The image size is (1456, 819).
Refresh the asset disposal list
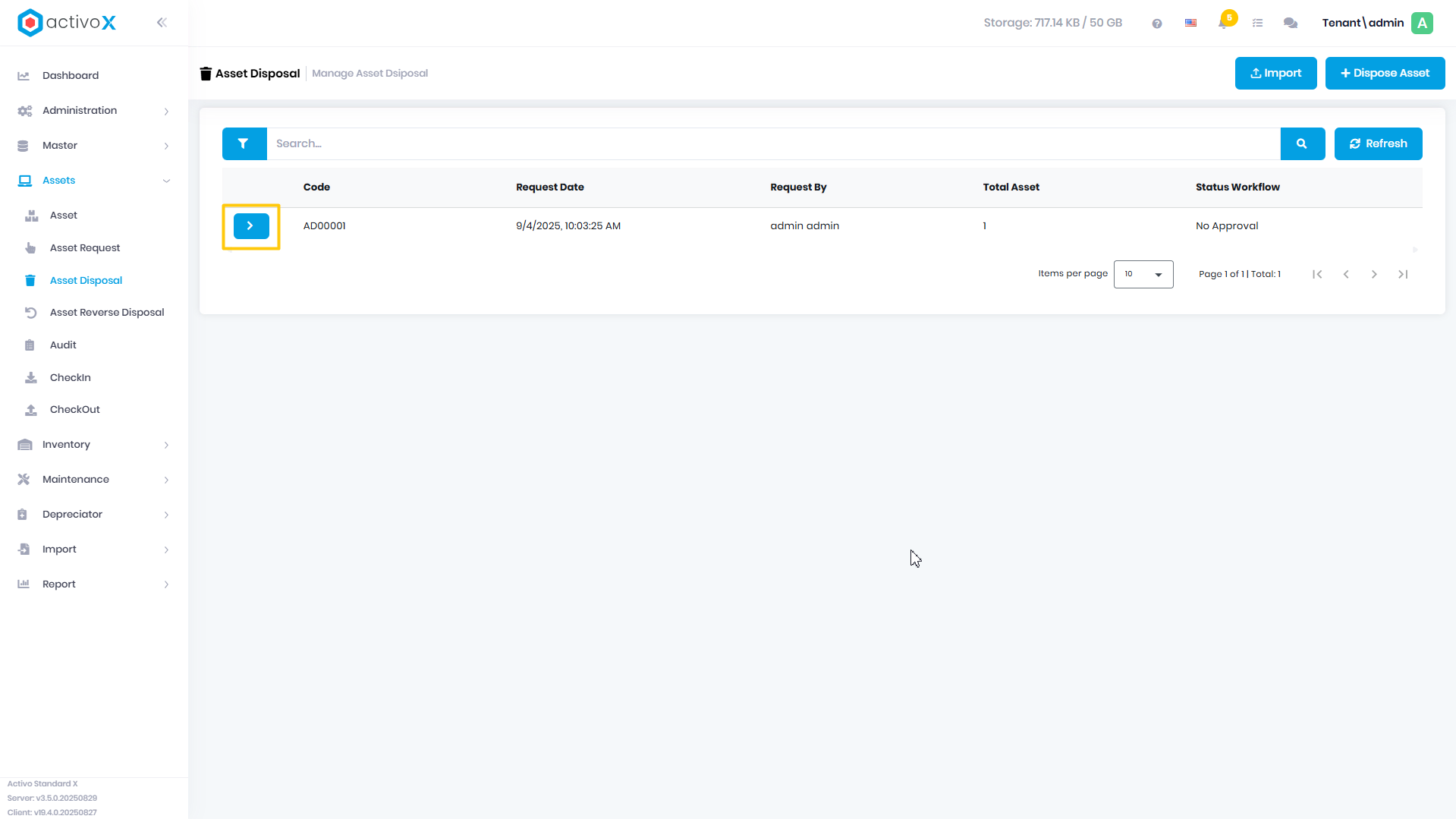pos(1379,143)
